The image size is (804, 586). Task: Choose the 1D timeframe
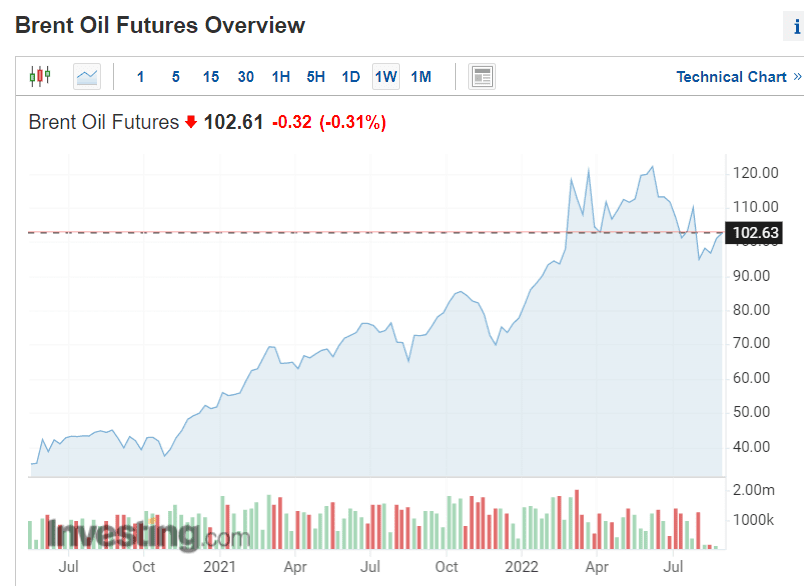pos(351,76)
